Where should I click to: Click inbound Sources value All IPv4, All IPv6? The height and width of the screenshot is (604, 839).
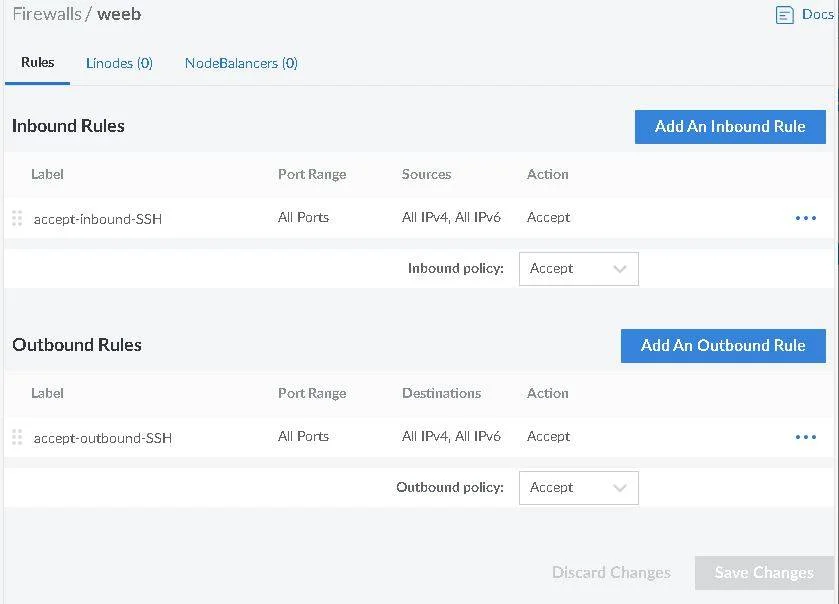451,217
